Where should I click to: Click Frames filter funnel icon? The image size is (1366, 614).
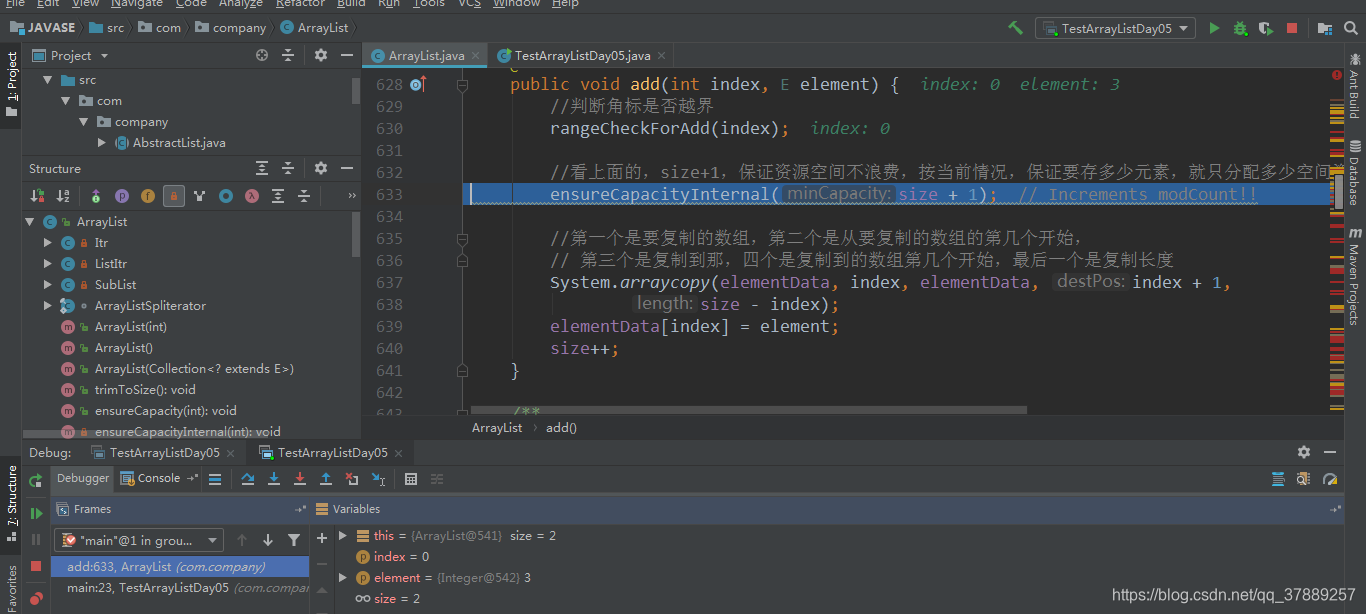click(x=294, y=540)
